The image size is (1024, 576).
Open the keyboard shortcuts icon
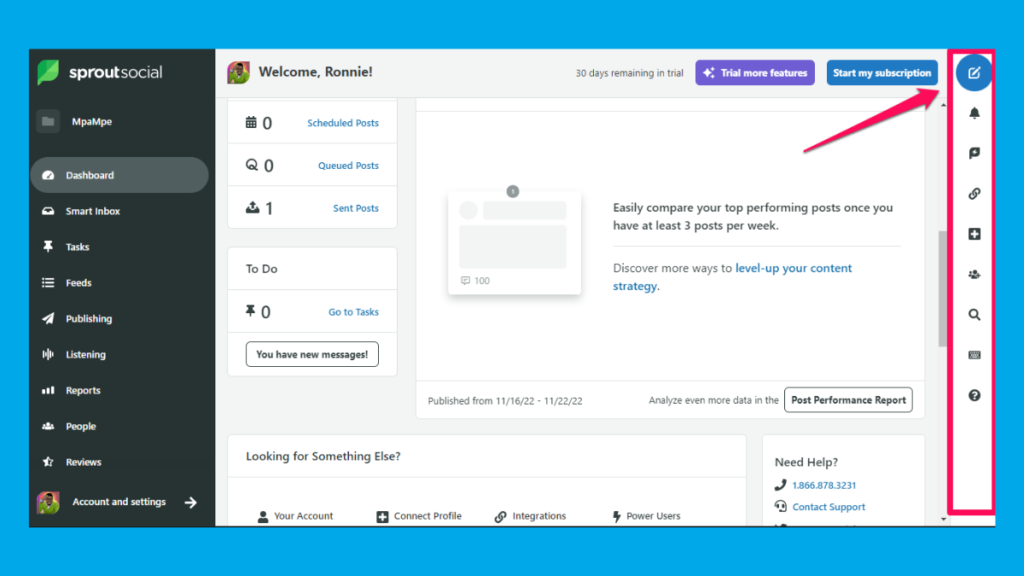point(974,355)
